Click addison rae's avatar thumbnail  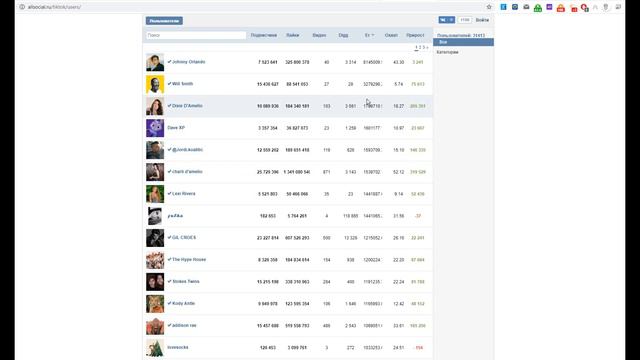(155, 326)
